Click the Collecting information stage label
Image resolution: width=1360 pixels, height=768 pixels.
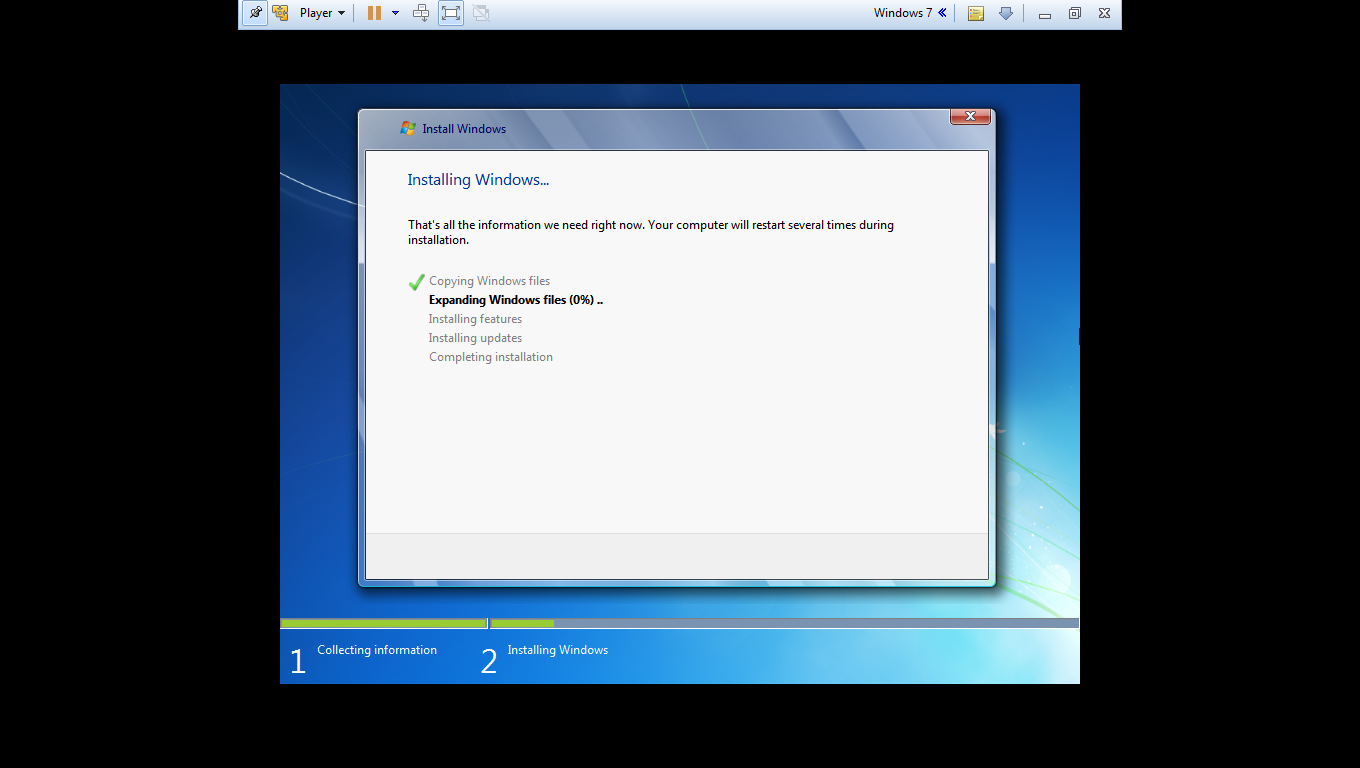coord(377,650)
